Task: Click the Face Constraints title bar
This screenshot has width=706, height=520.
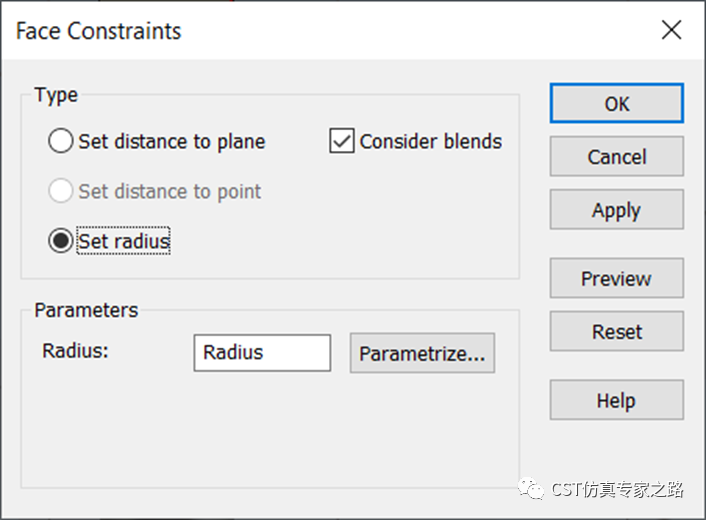Action: pyautogui.click(x=300, y=30)
